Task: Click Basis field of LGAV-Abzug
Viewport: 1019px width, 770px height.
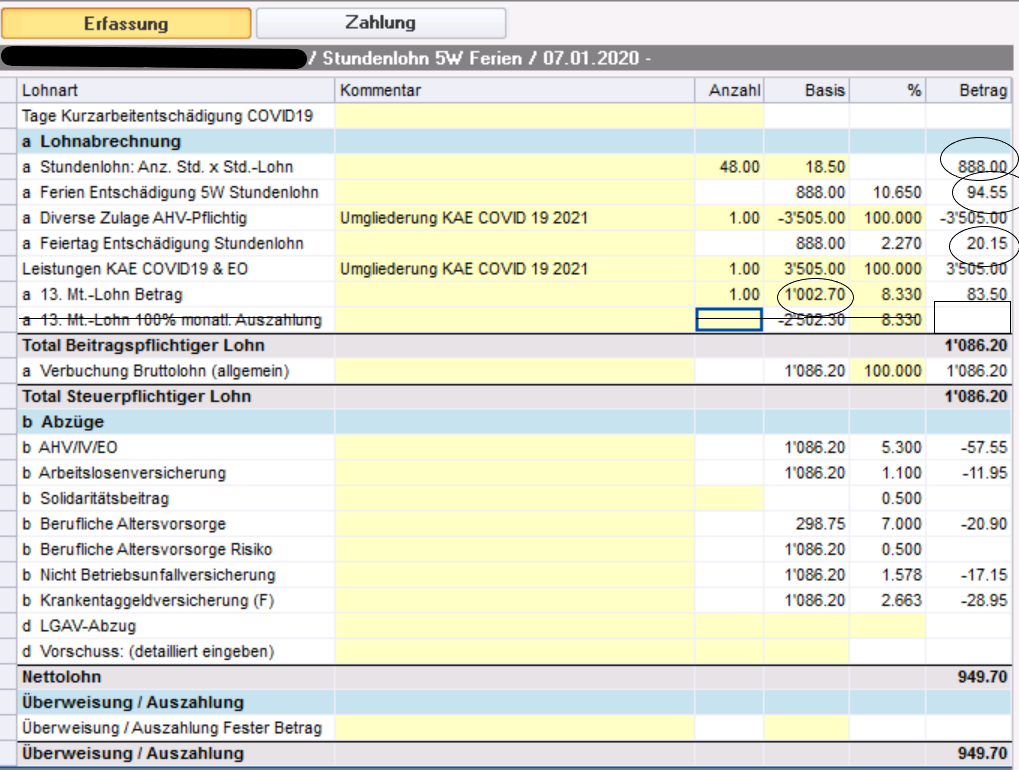Action: 806,626
